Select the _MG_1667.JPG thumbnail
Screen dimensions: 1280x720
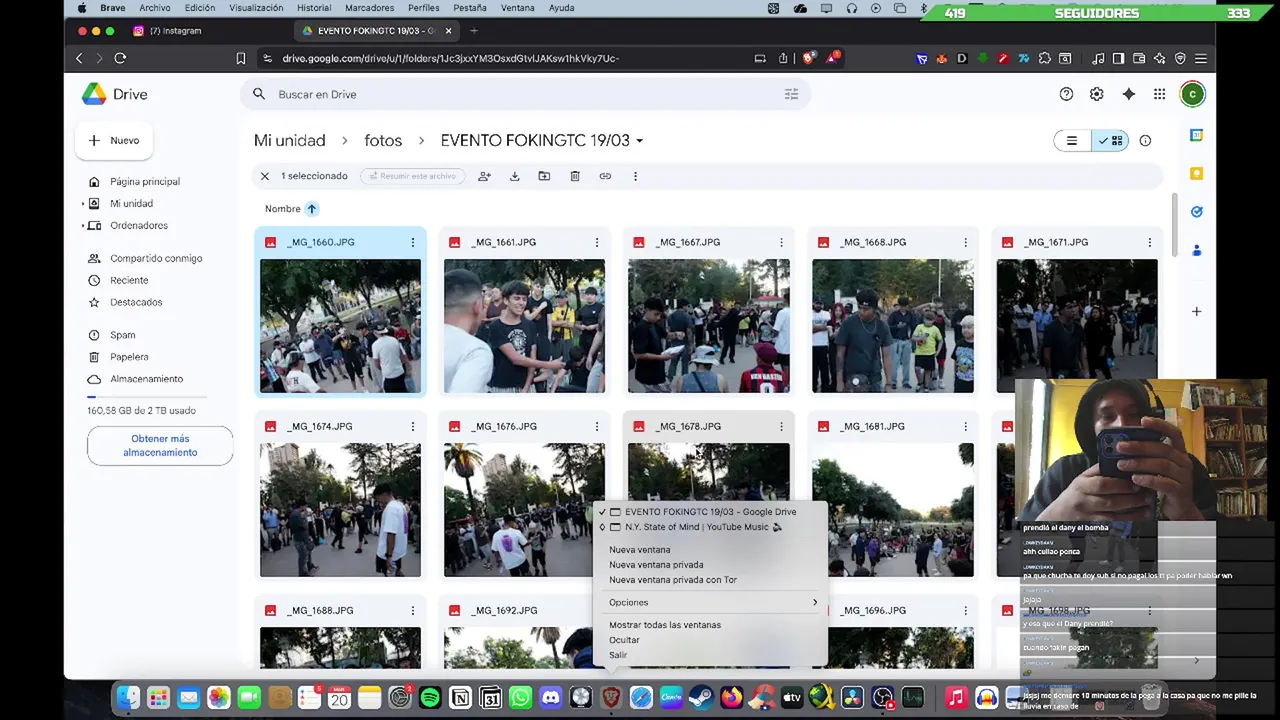(x=709, y=326)
